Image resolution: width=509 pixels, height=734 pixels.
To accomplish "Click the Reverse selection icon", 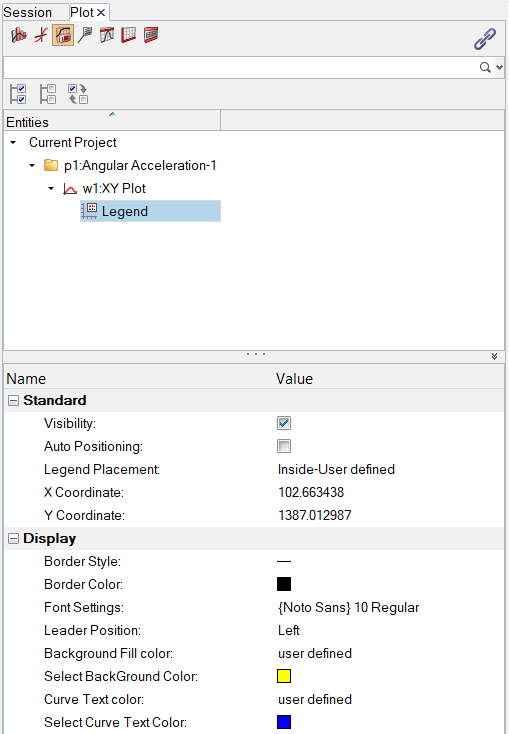I will 77,94.
